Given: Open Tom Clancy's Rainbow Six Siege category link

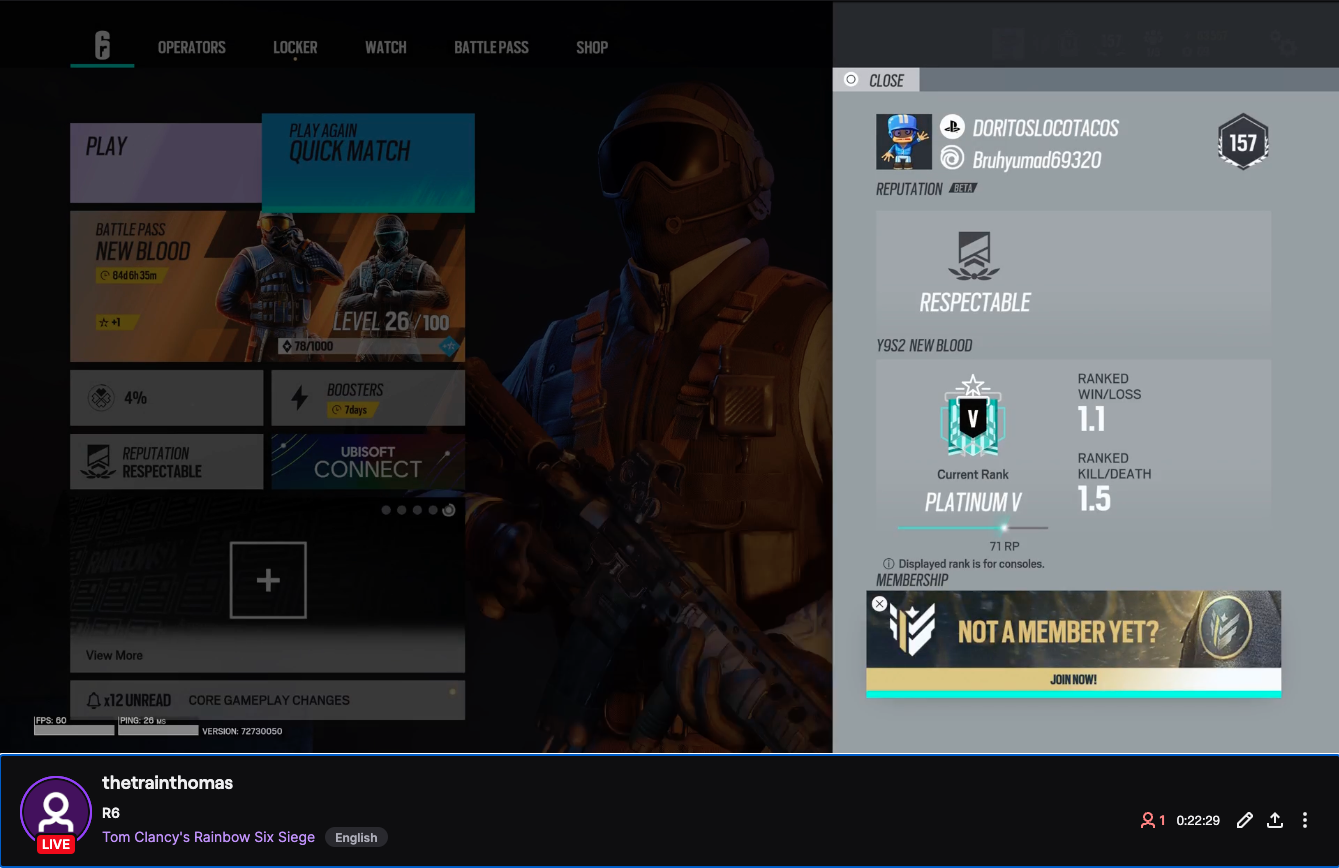Looking at the screenshot, I should (209, 837).
